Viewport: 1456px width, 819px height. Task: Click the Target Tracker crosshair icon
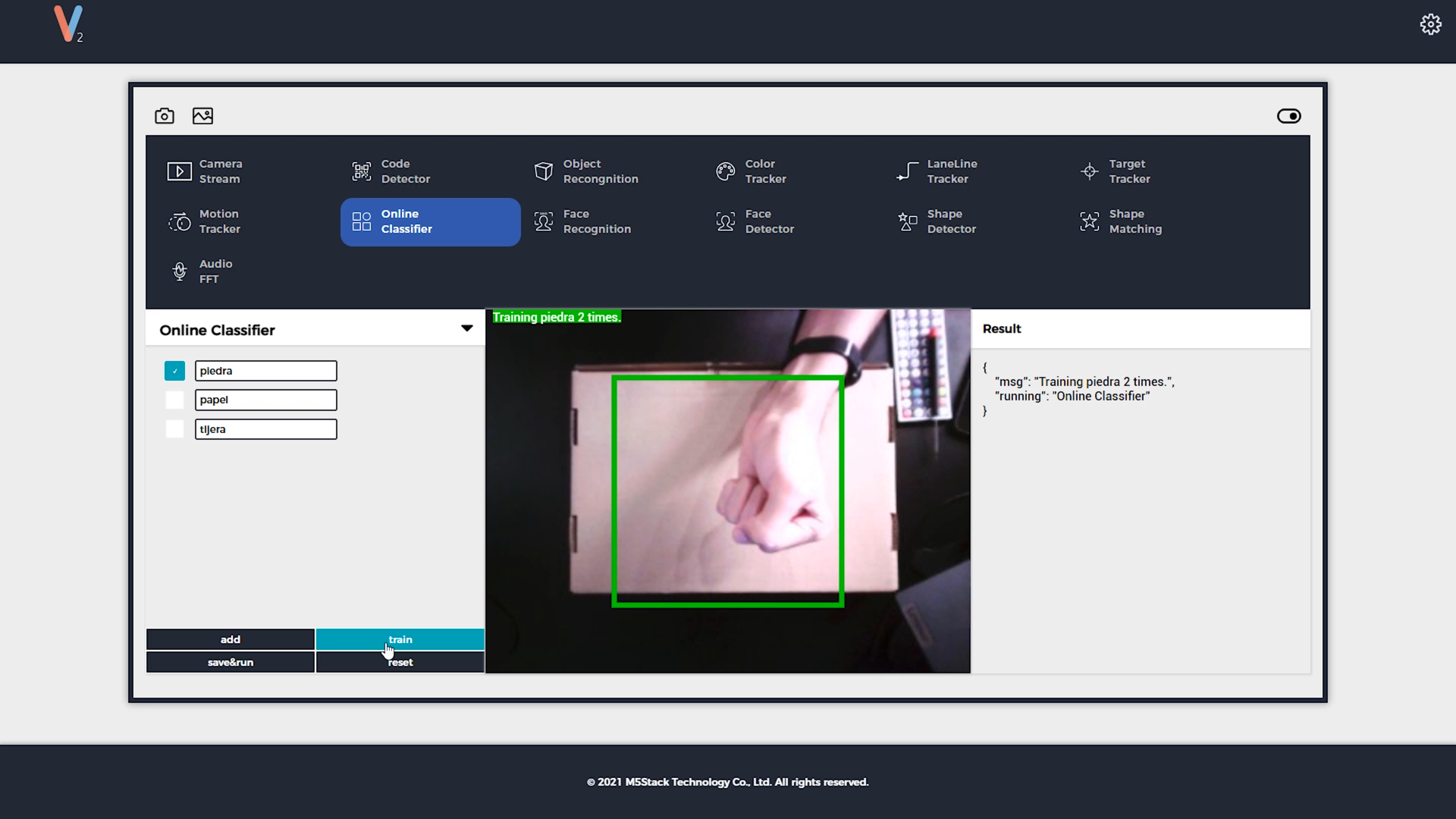click(1089, 171)
